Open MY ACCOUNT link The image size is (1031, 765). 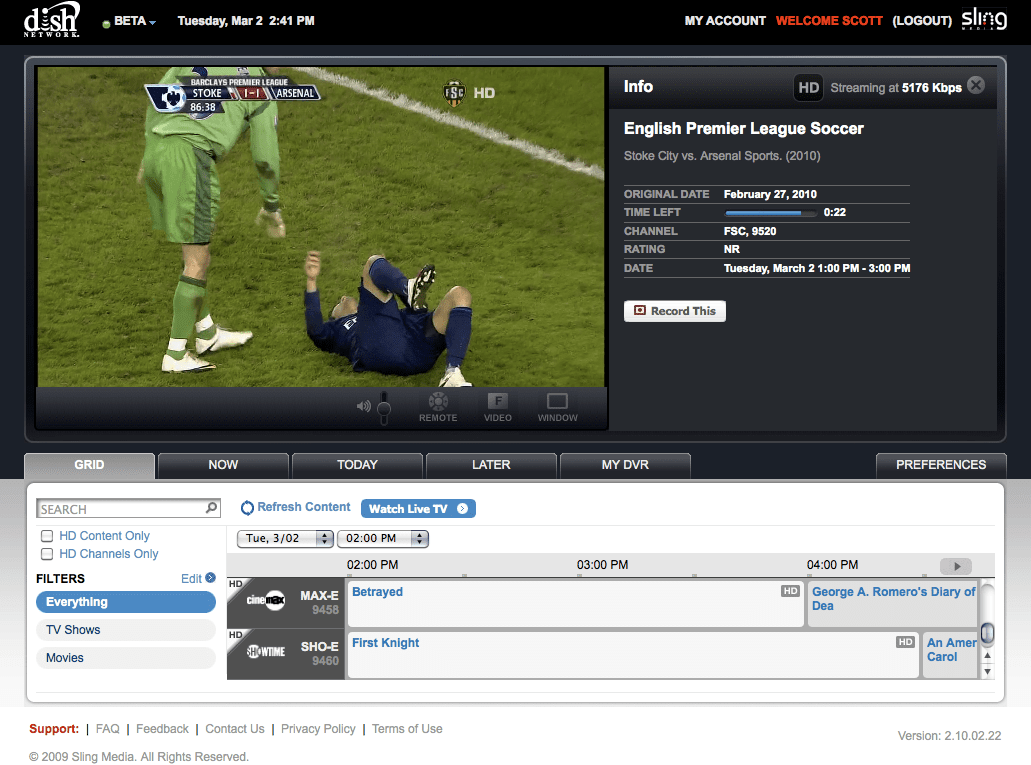[725, 21]
